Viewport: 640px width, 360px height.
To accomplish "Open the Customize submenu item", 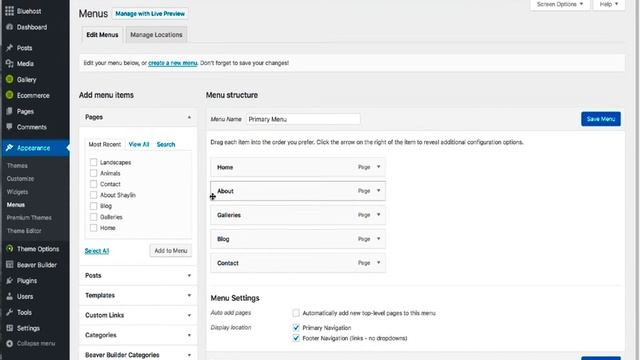I will 20,179.
